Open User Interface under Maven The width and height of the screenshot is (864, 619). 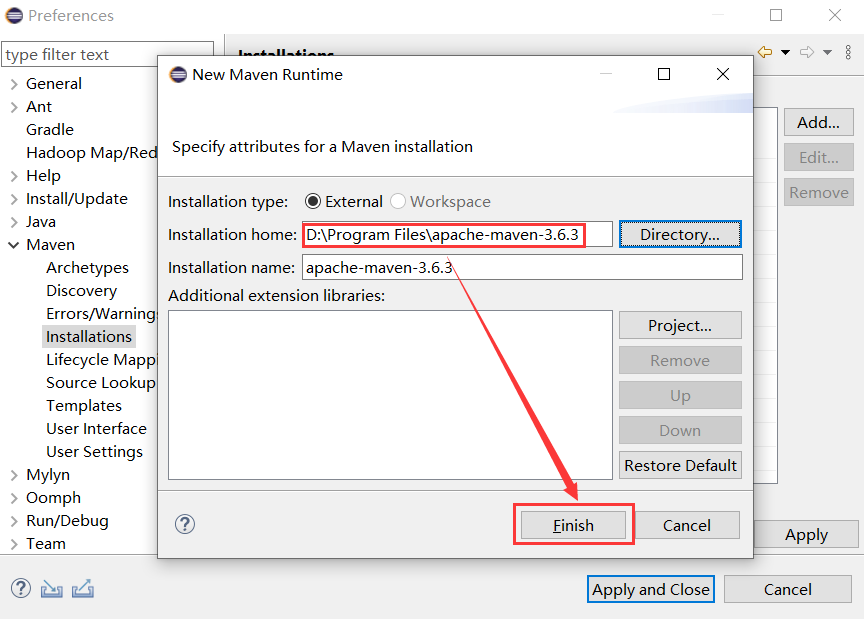(96, 429)
